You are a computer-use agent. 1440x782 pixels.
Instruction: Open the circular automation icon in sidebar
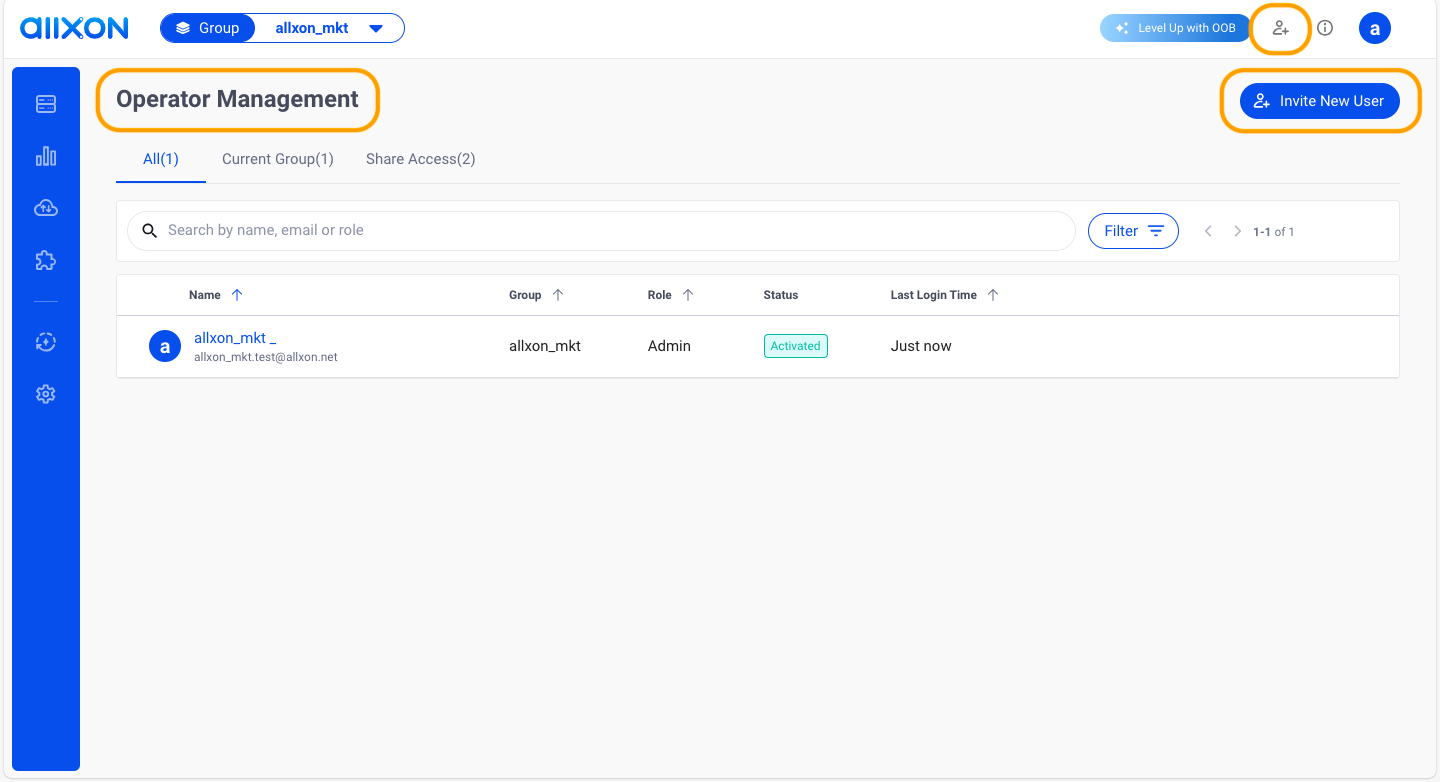(x=46, y=342)
